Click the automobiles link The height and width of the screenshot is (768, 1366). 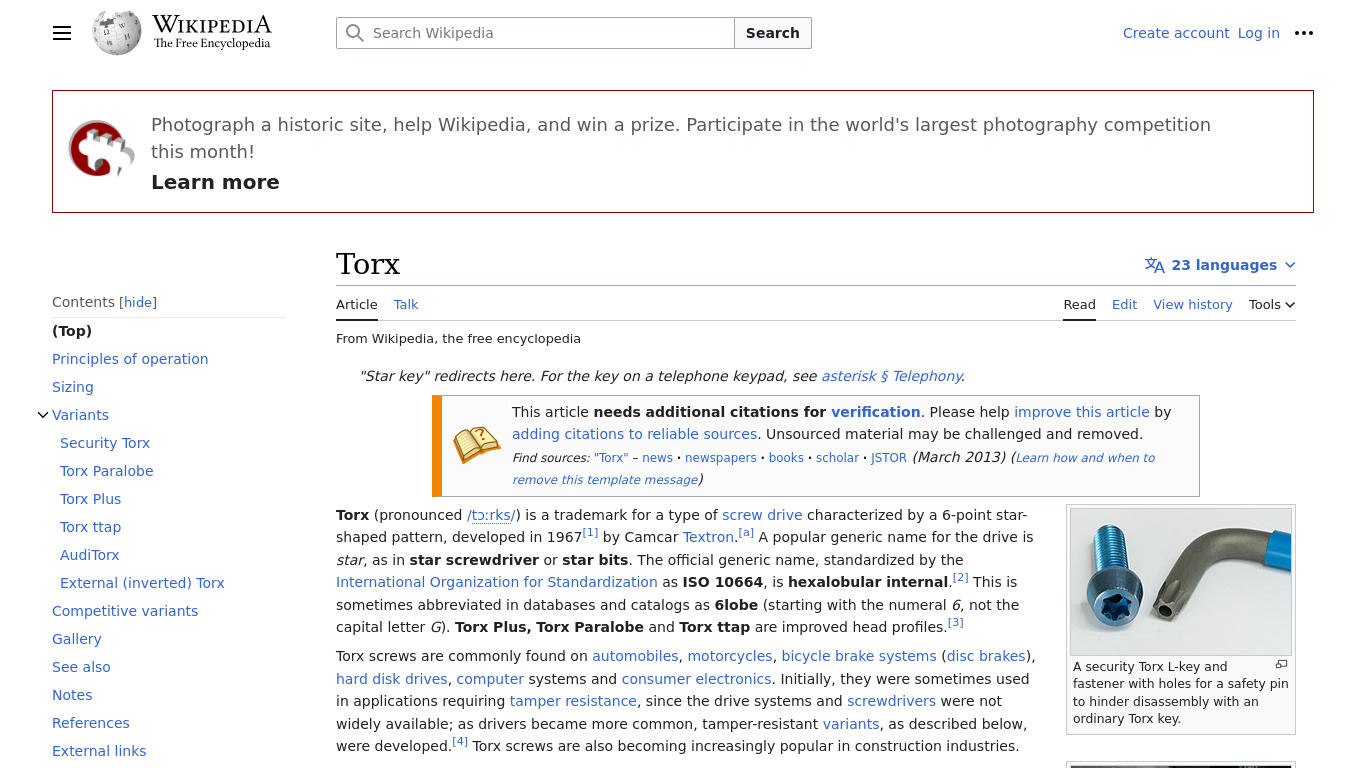(x=635, y=656)
